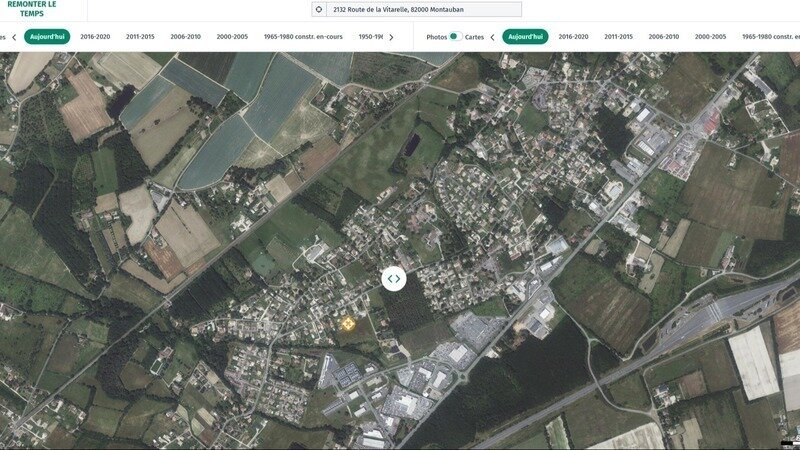Choose 2011-2015 in the left panel

coord(140,37)
